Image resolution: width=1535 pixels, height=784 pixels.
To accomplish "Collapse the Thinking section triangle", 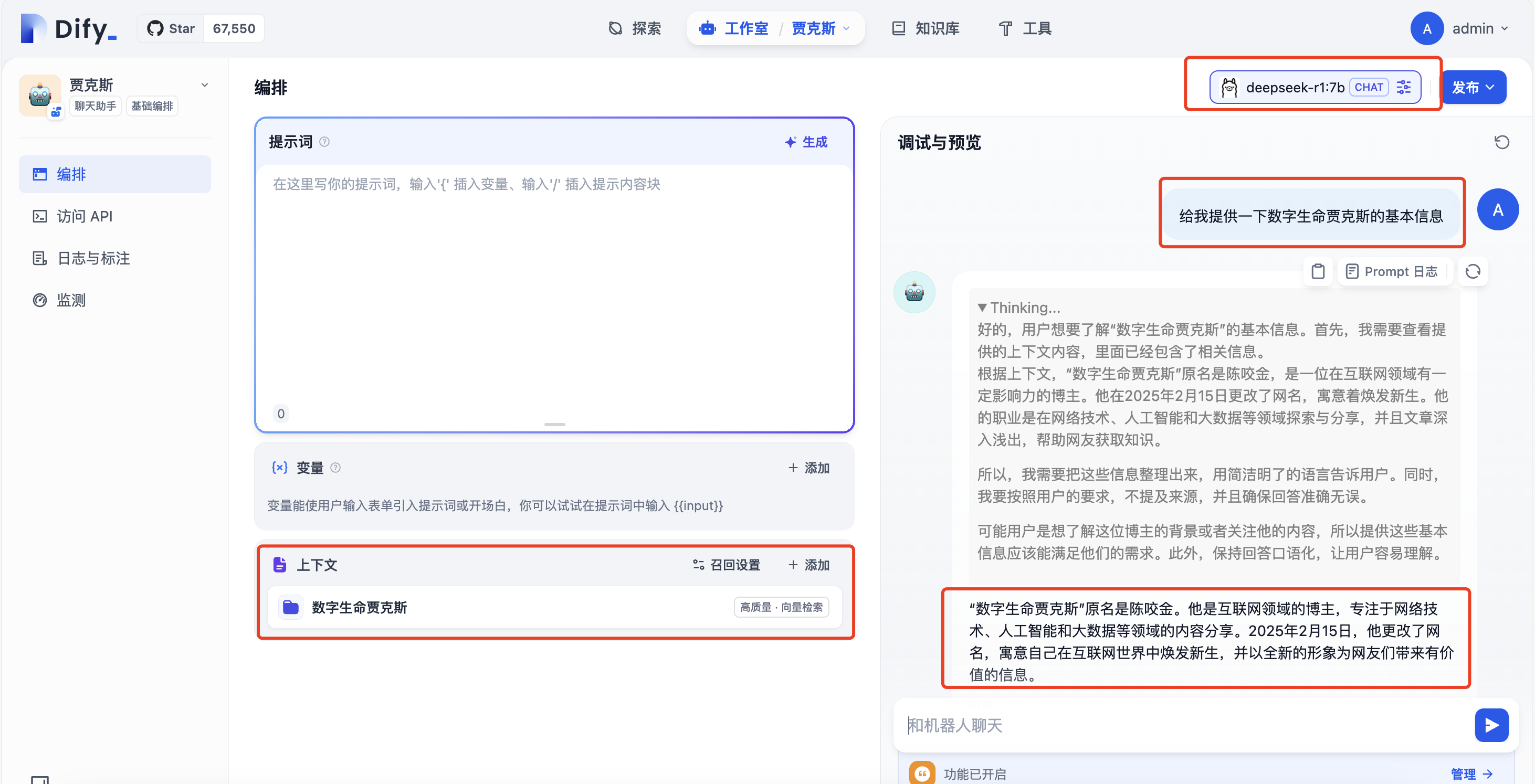I will [x=982, y=308].
